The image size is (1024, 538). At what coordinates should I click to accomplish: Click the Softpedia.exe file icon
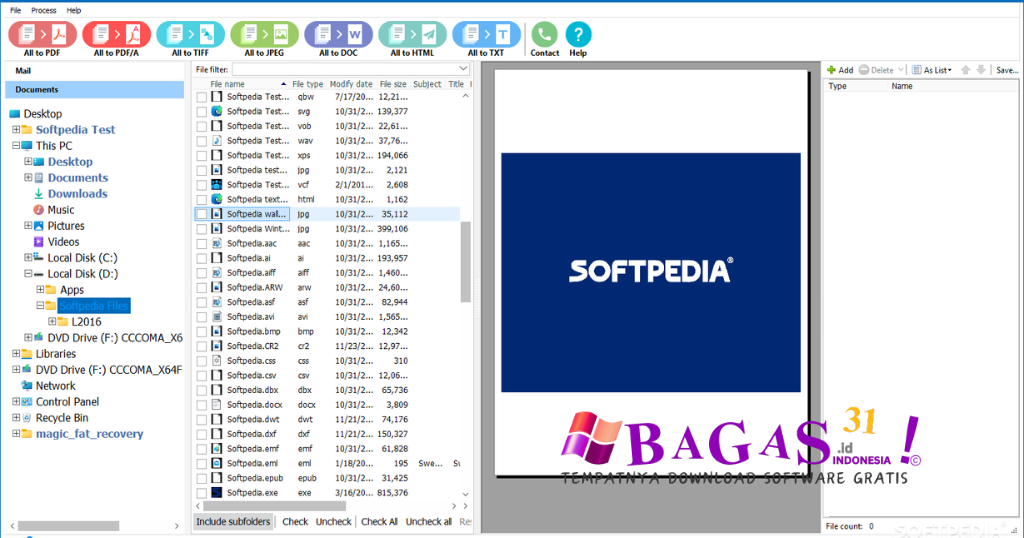pyautogui.click(x=216, y=493)
